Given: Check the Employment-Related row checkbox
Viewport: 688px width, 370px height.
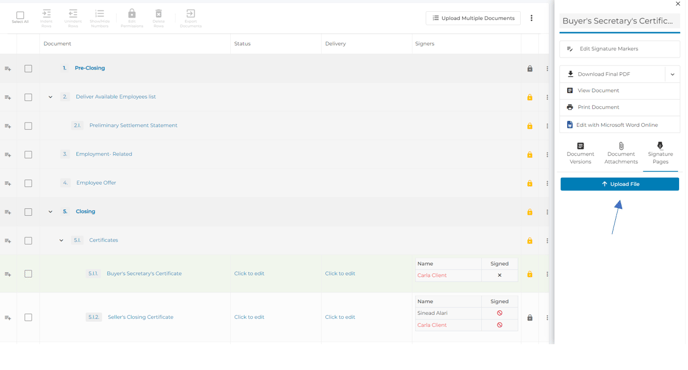Looking at the screenshot, I should (28, 154).
